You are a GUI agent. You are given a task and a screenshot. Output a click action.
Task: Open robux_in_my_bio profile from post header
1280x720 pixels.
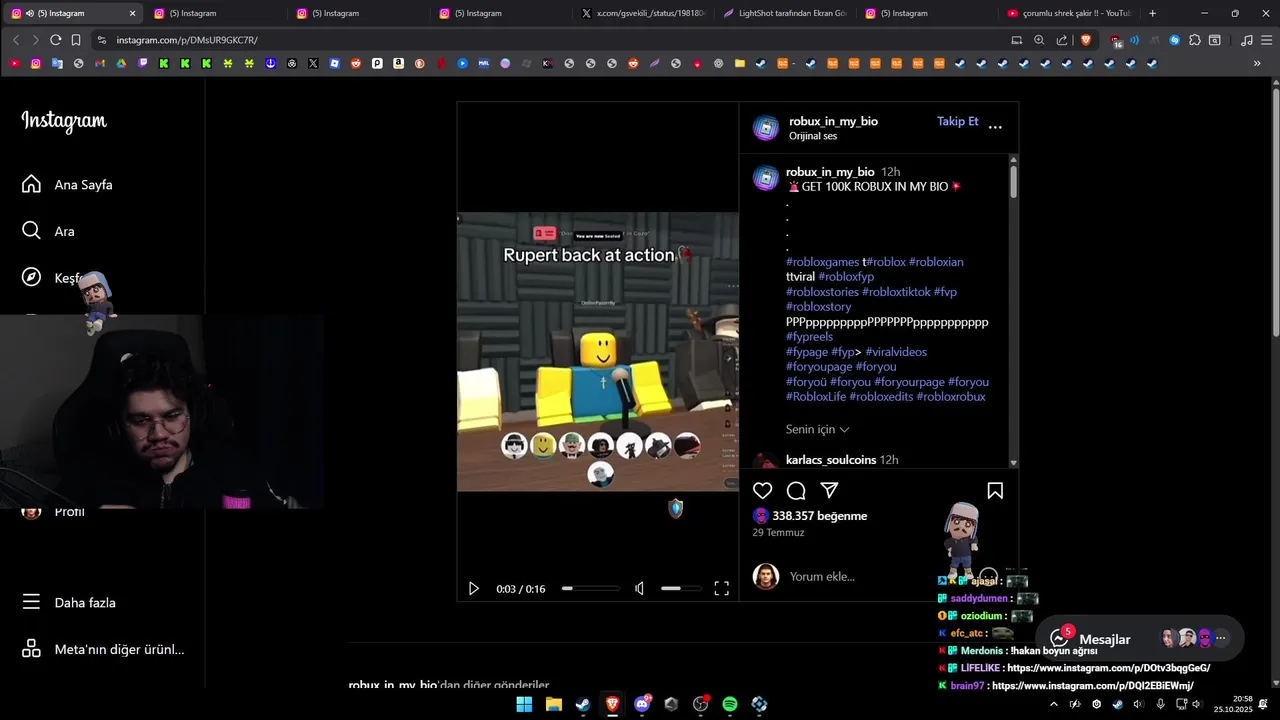tap(833, 121)
